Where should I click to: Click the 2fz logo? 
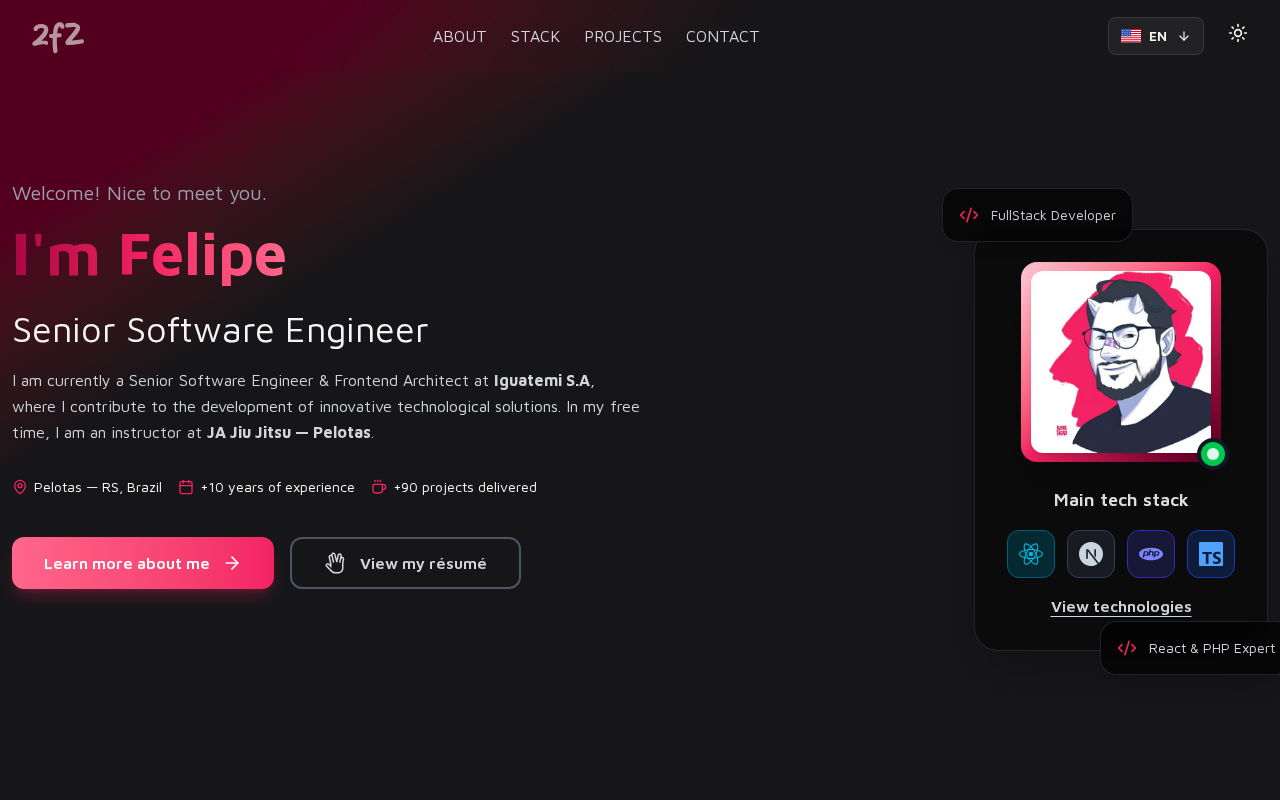click(x=58, y=37)
